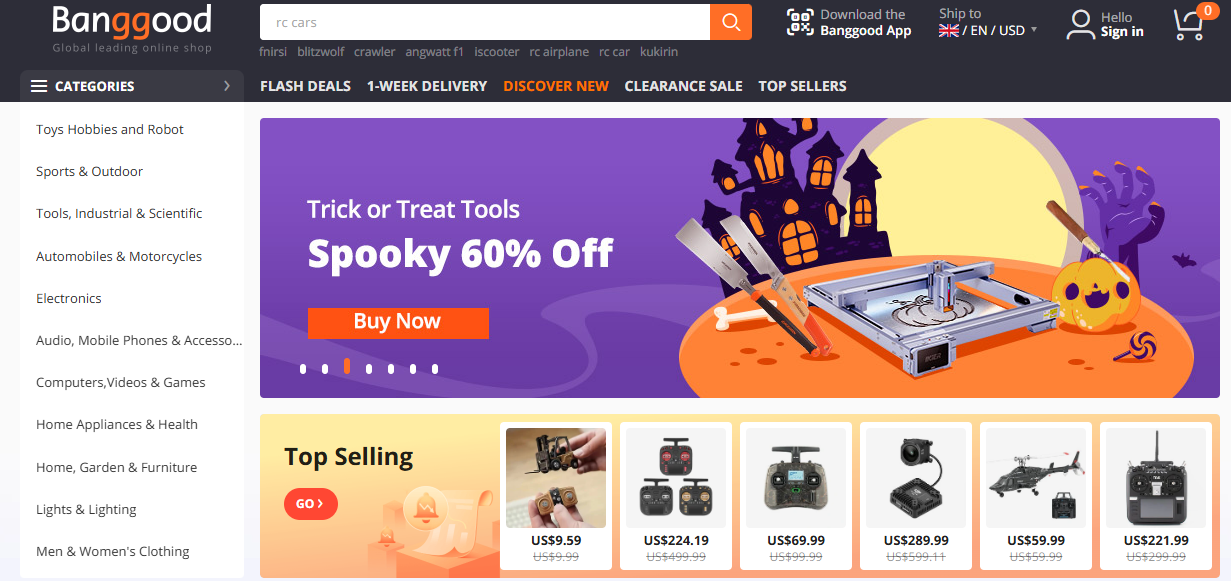This screenshot has width=1231, height=581.
Task: Open the FLASH DEALS tab
Action: point(305,86)
